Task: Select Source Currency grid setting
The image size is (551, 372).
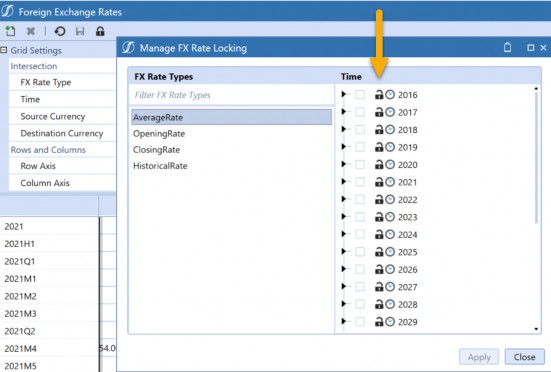Action: click(62, 116)
